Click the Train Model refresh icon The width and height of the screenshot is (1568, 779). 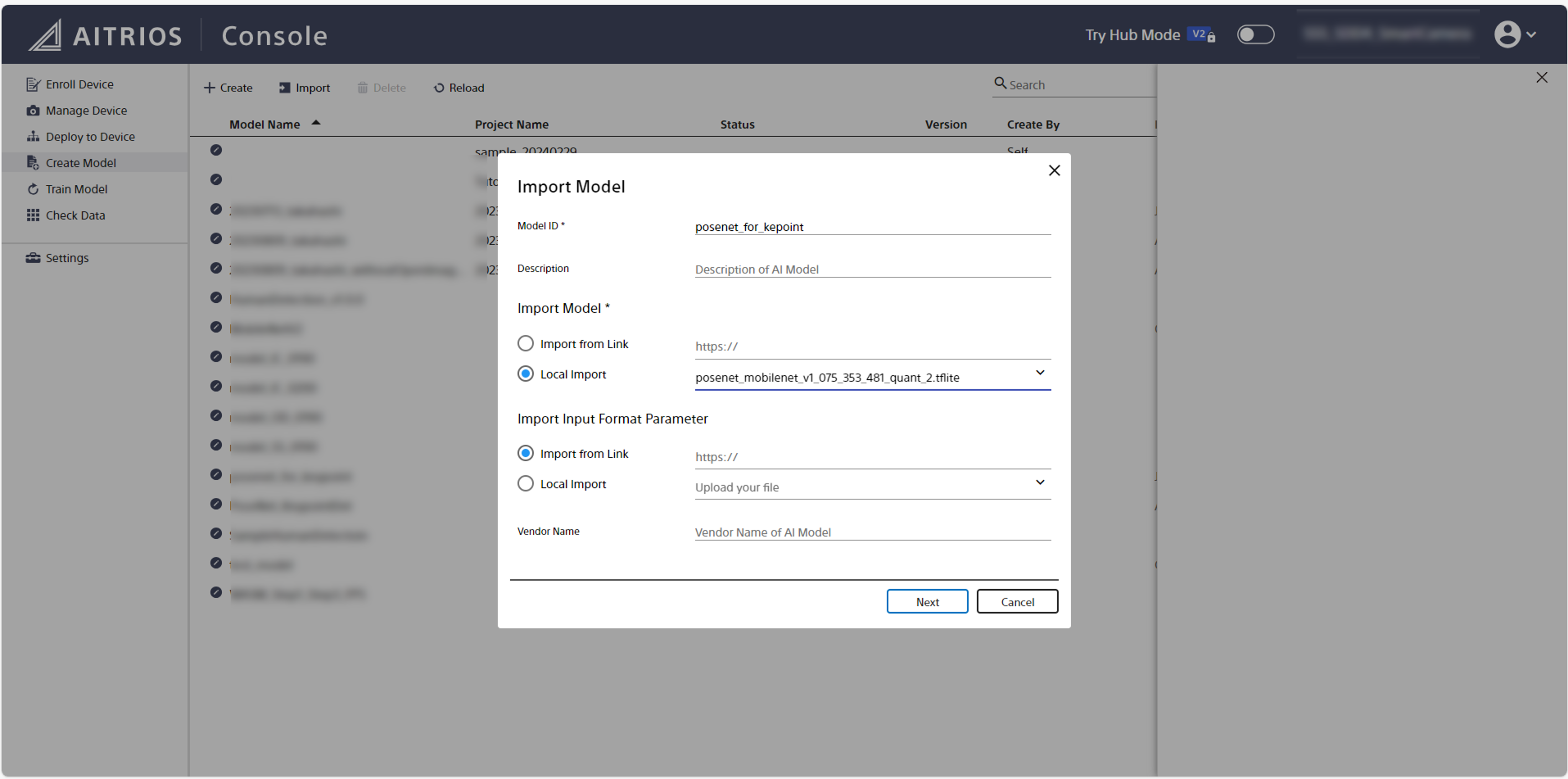33,189
